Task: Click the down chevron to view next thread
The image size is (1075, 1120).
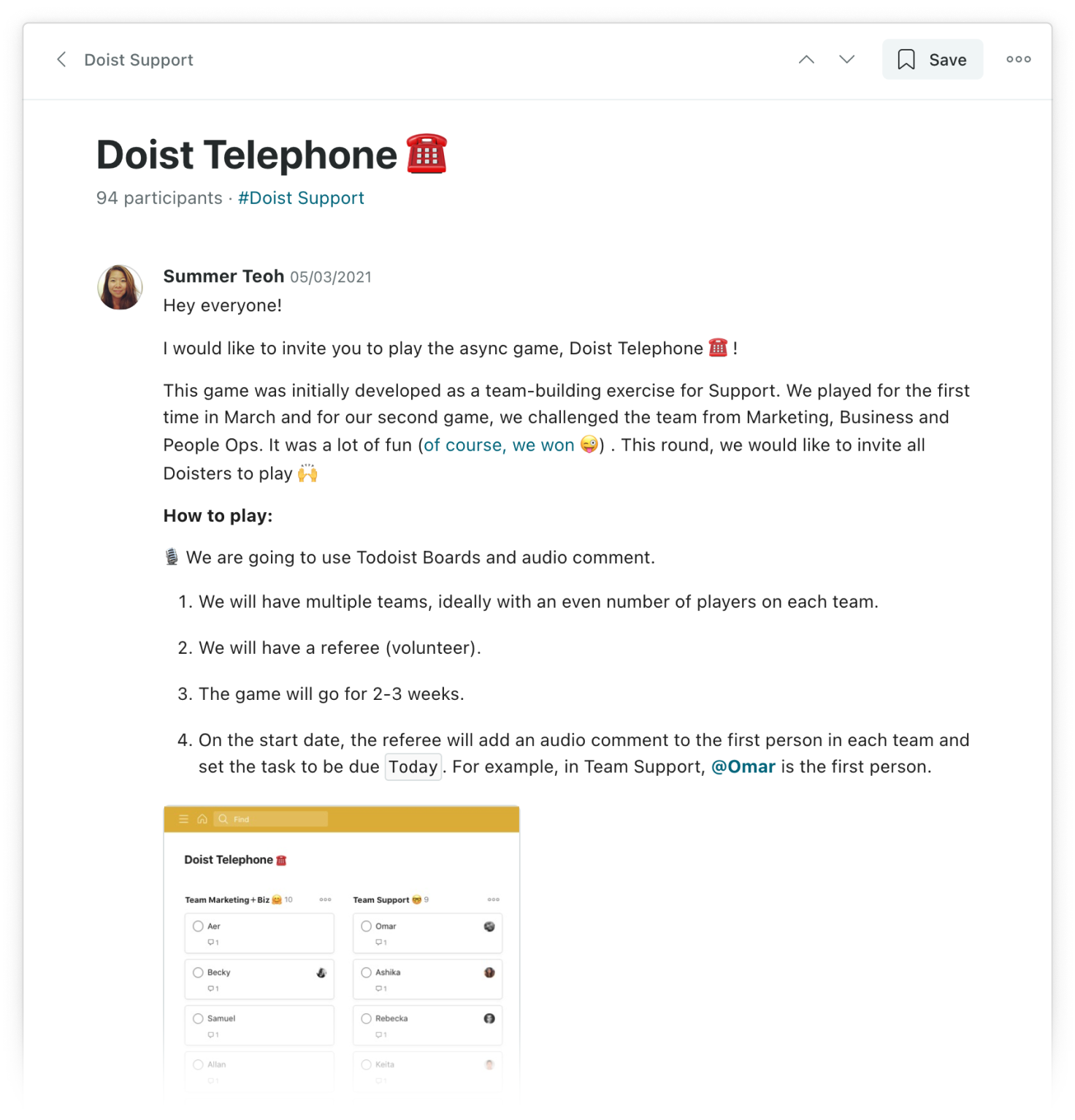Action: point(846,59)
